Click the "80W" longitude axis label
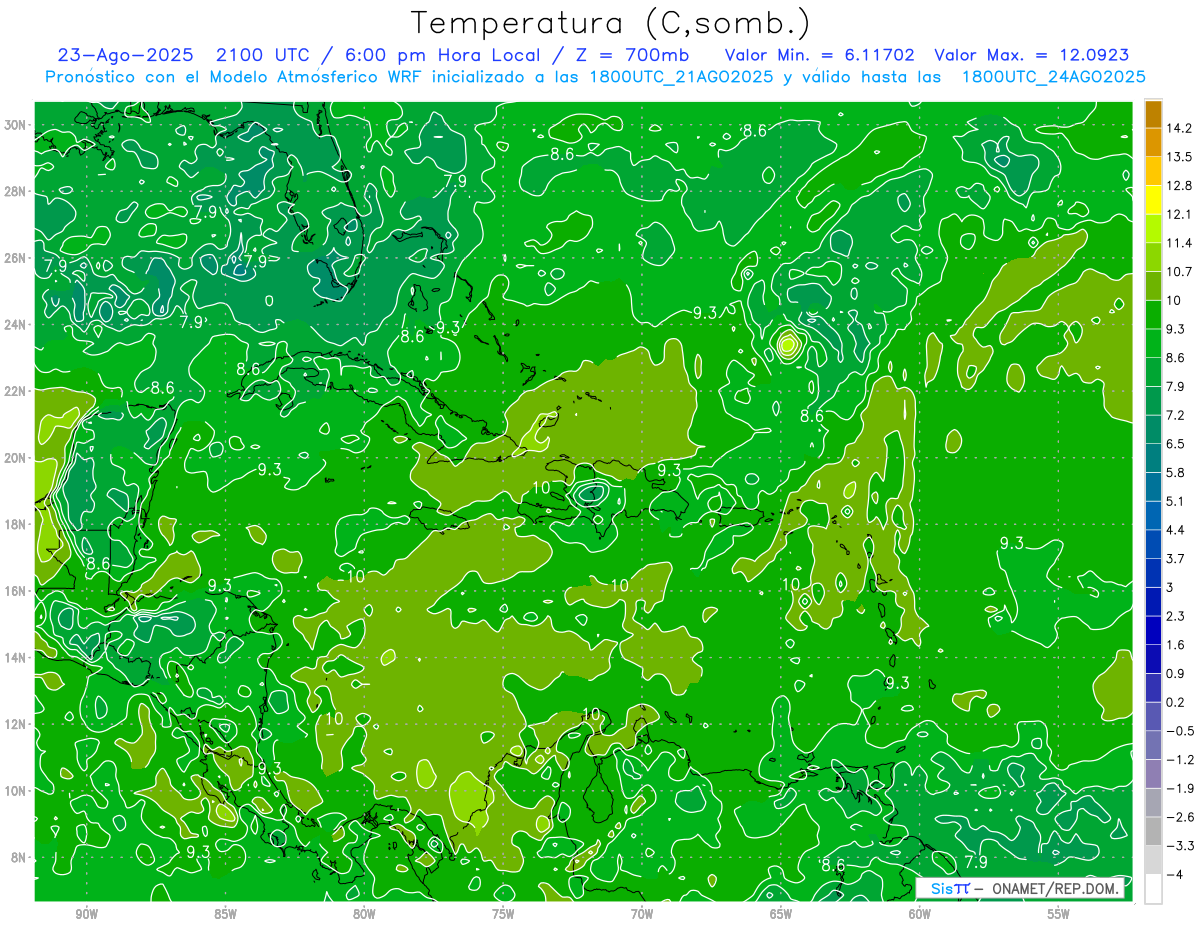Image resolution: width=1200 pixels, height=927 pixels. 364,914
